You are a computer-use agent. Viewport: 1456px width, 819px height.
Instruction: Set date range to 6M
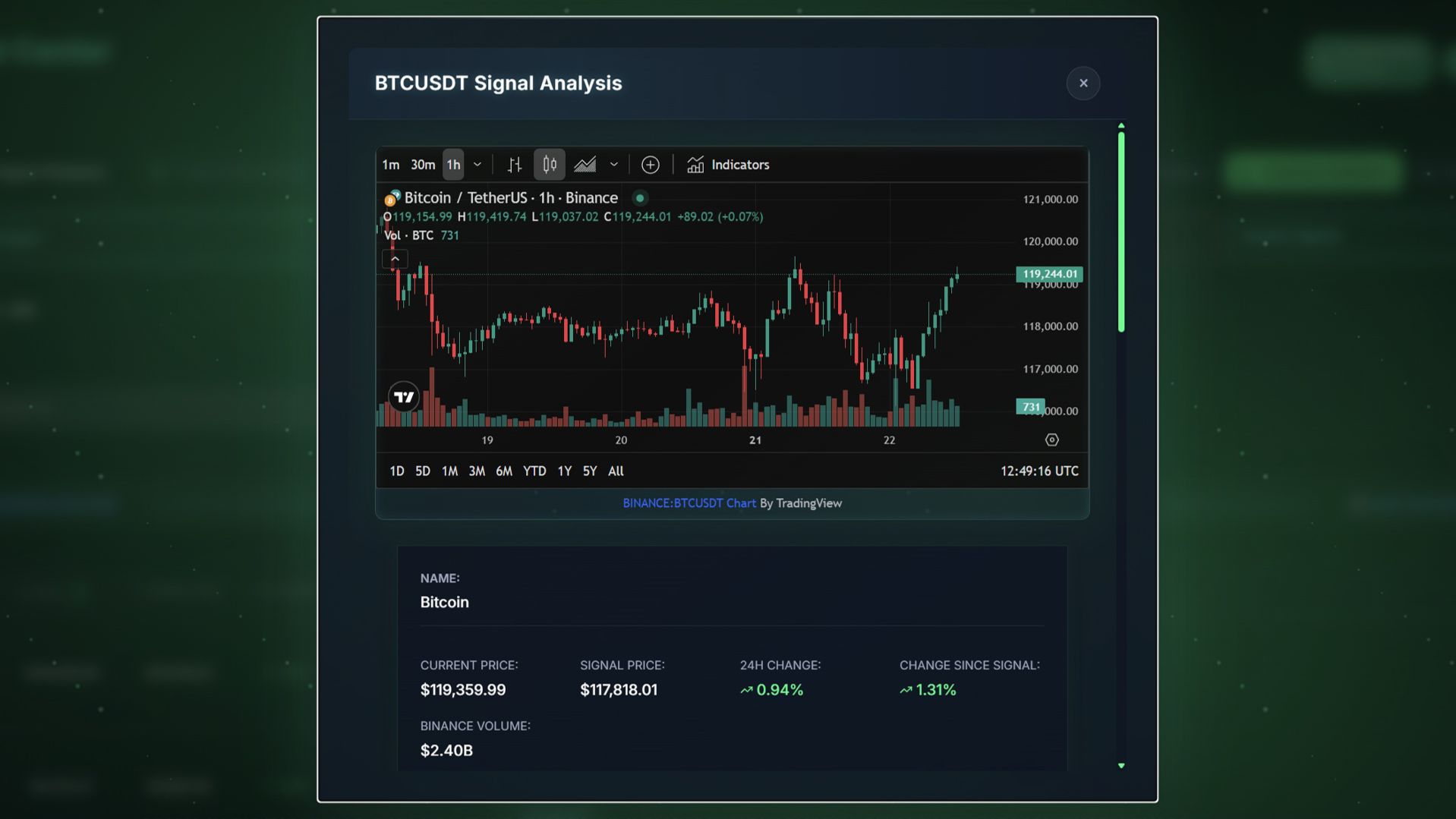tap(504, 471)
